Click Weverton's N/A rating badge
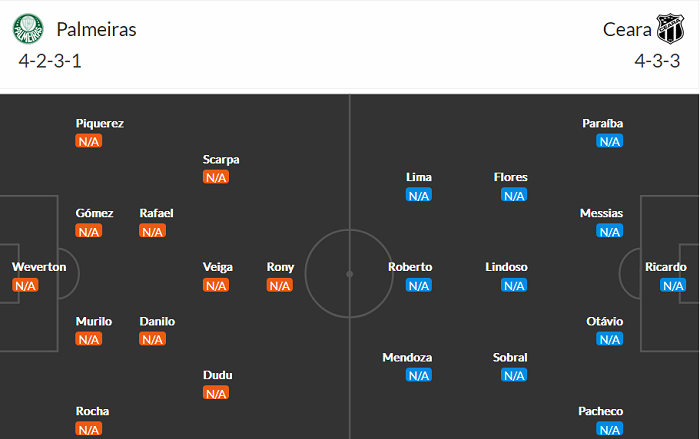 pos(25,285)
